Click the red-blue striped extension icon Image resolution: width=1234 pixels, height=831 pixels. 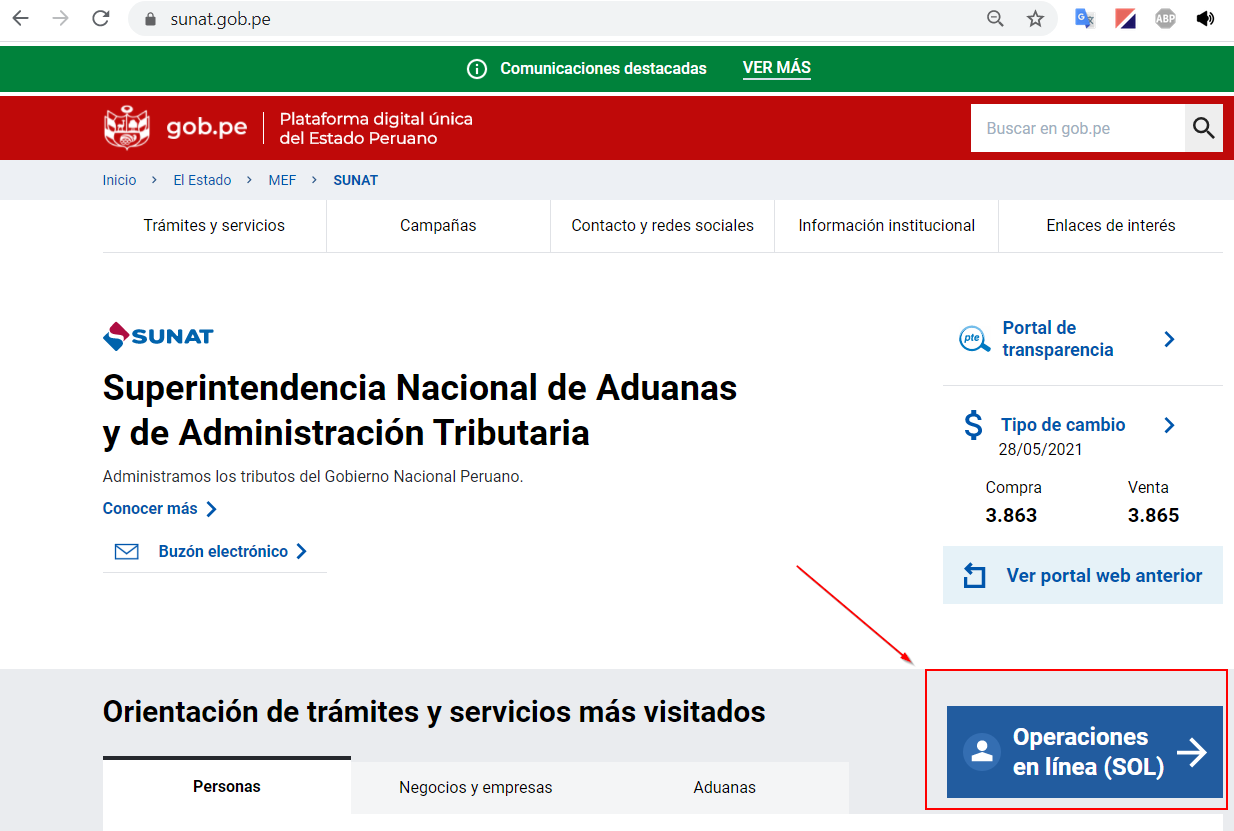click(1125, 18)
